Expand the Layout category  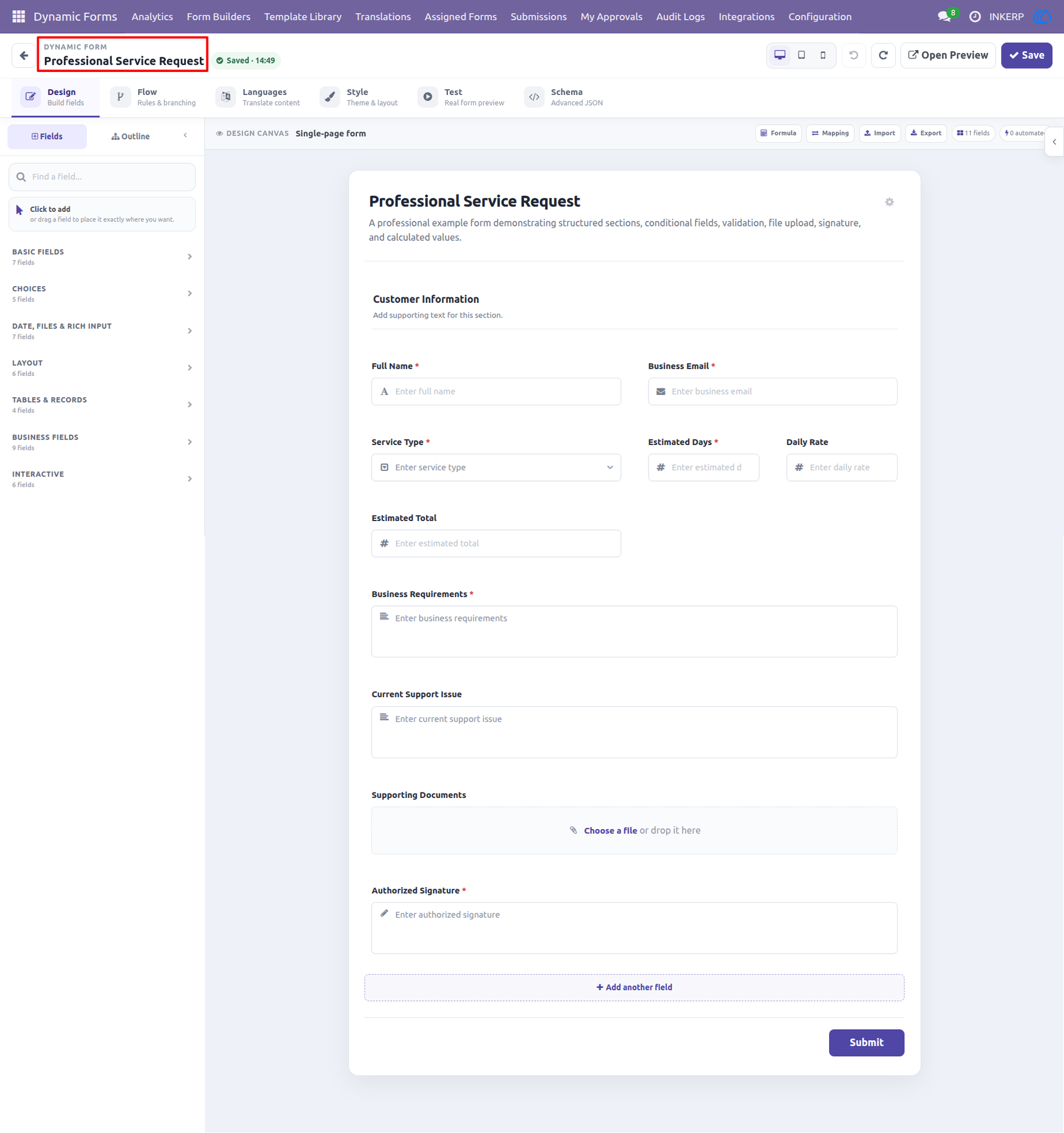(102, 368)
